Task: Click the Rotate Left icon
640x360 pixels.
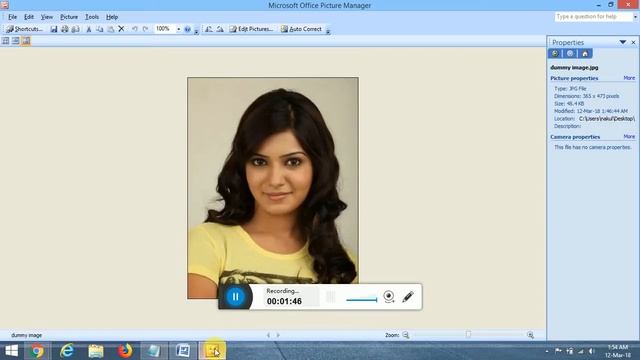Action: [x=209, y=29]
